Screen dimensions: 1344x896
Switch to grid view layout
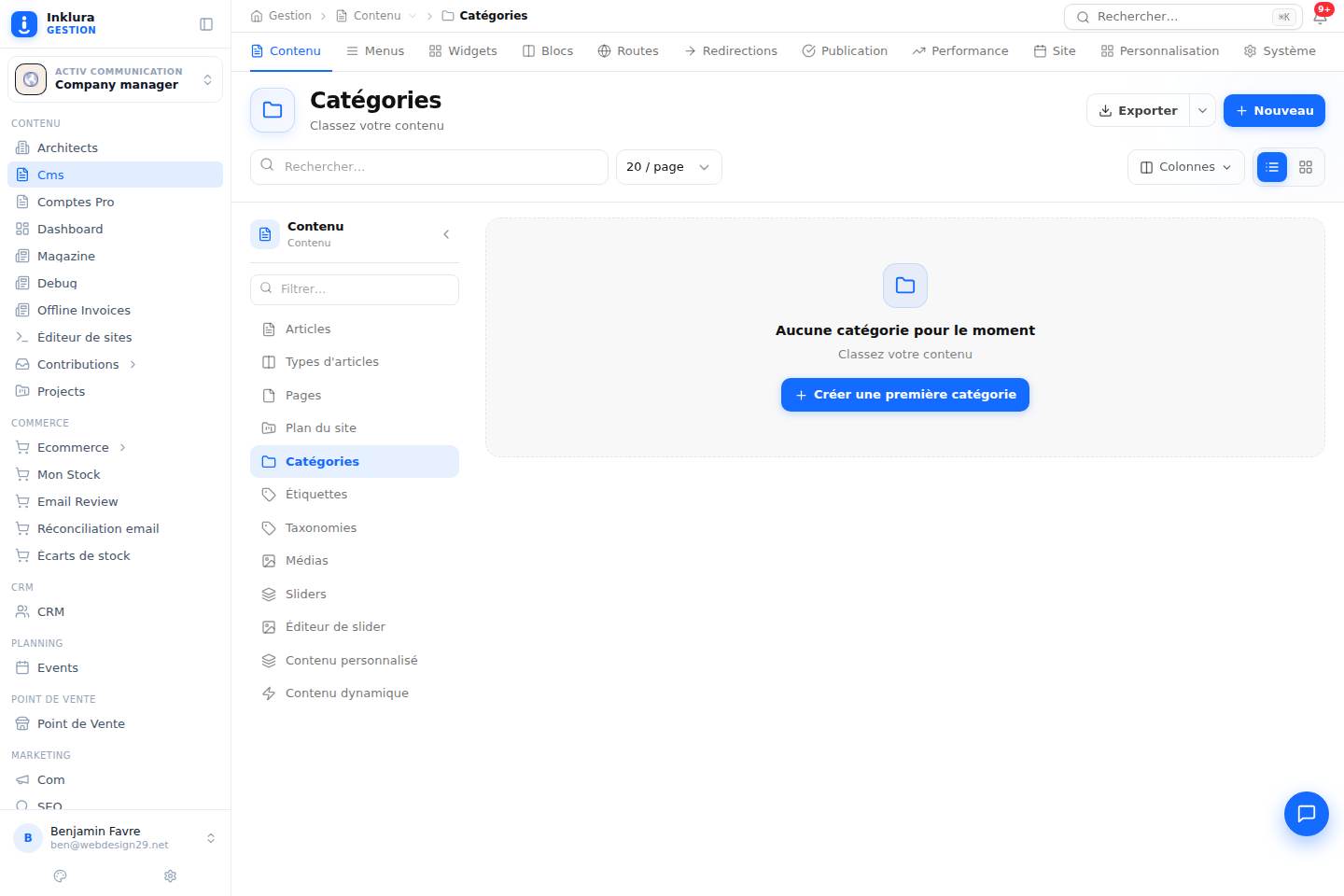[x=1306, y=167]
